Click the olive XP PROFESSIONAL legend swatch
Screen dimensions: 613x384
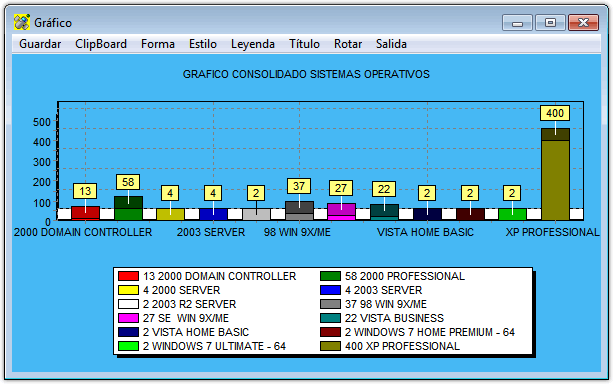[x=330, y=346]
